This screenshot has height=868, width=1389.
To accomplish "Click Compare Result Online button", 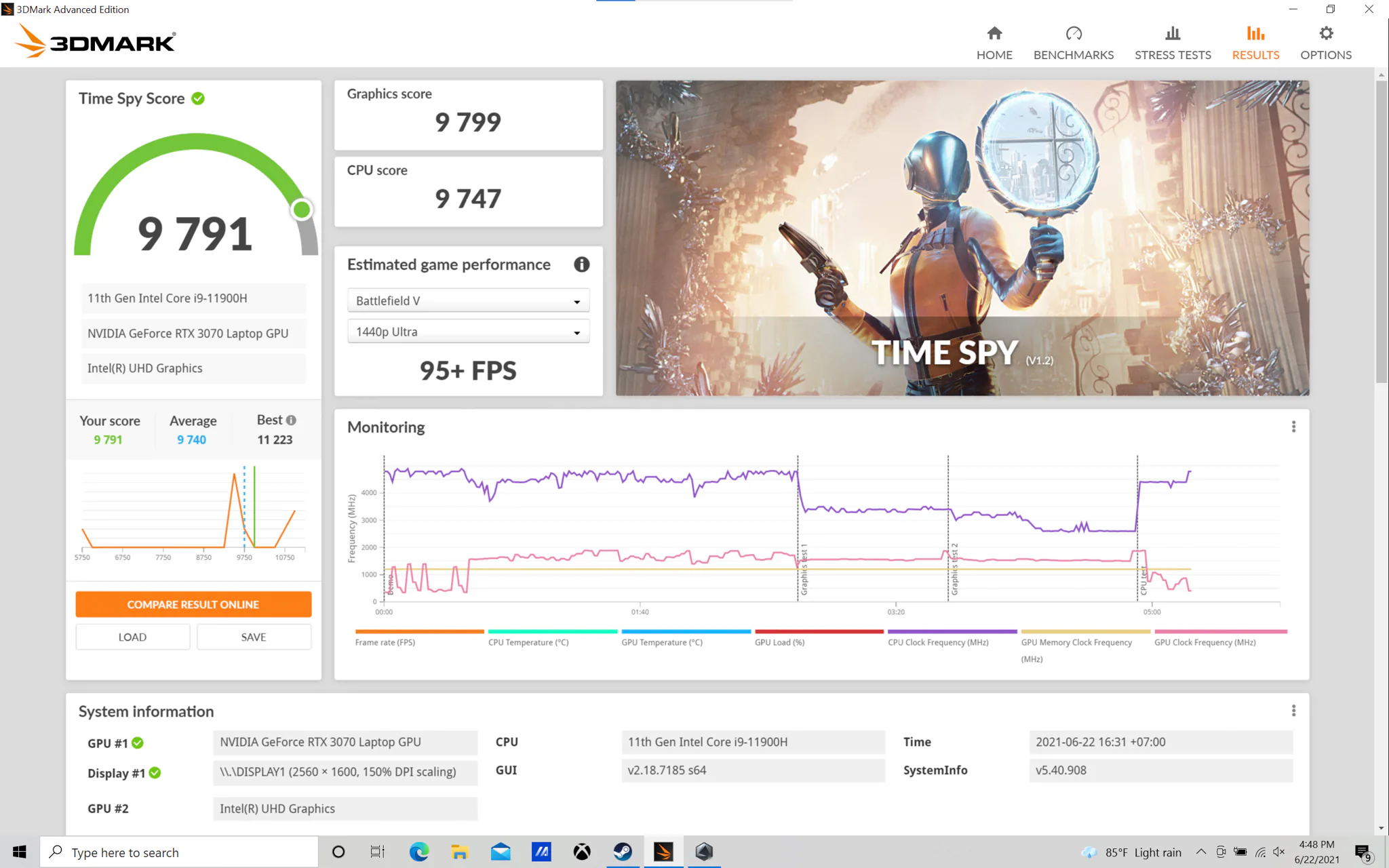I will 193,604.
